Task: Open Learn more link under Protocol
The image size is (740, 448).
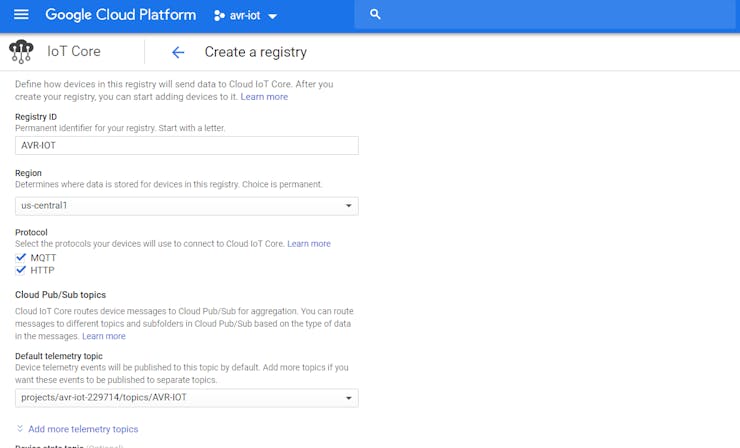Action: [x=309, y=244]
